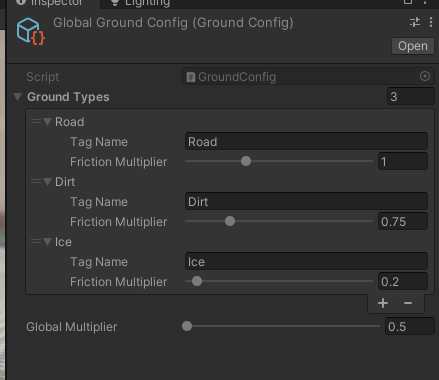
Task: Grab the Dirt element reorder handle
Action: click(x=36, y=181)
